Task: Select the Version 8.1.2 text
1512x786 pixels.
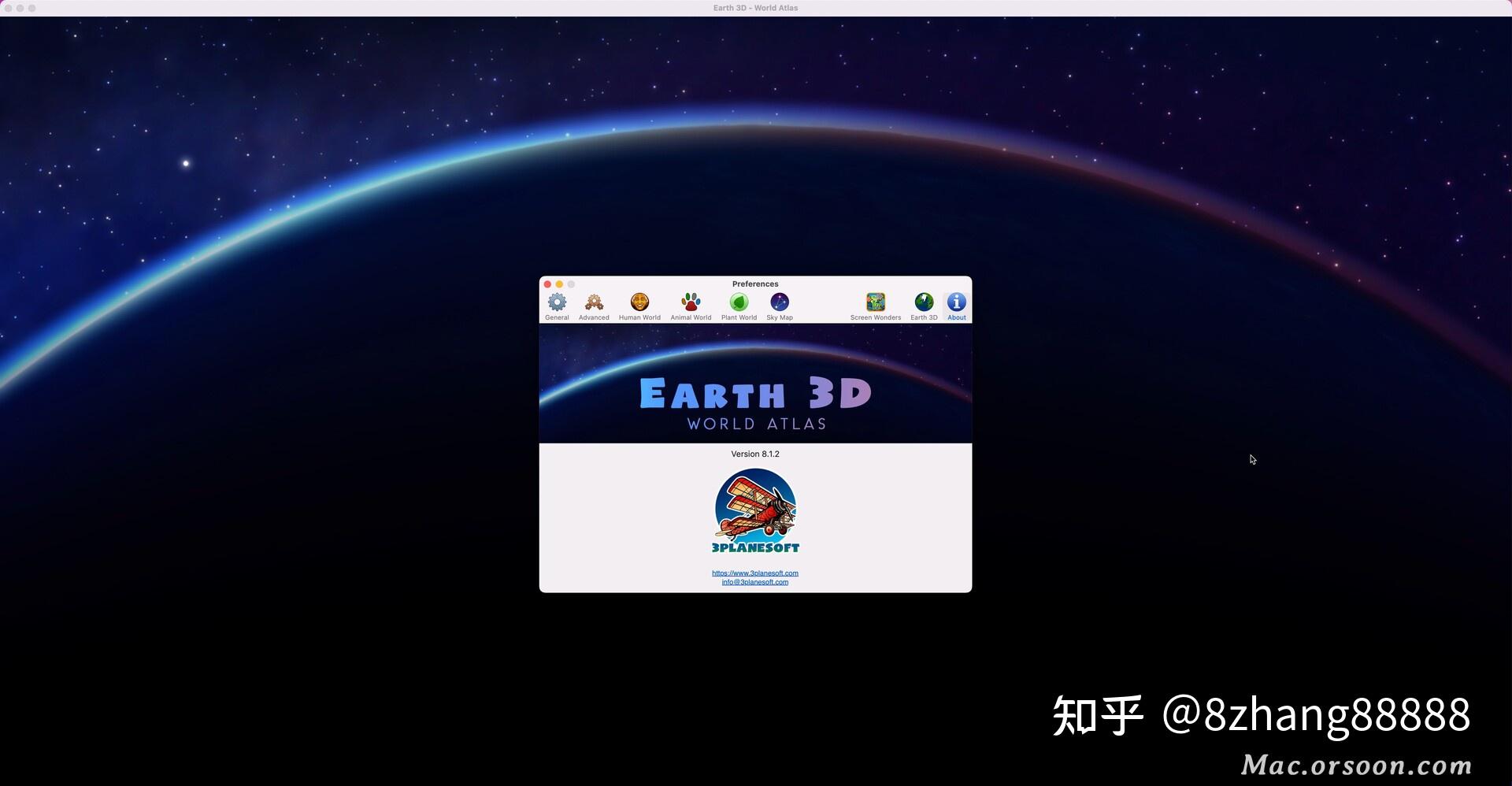Action: 754,454
